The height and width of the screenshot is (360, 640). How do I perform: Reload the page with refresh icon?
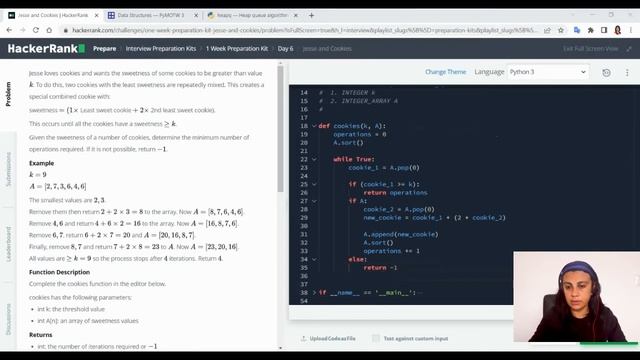(x=36, y=30)
